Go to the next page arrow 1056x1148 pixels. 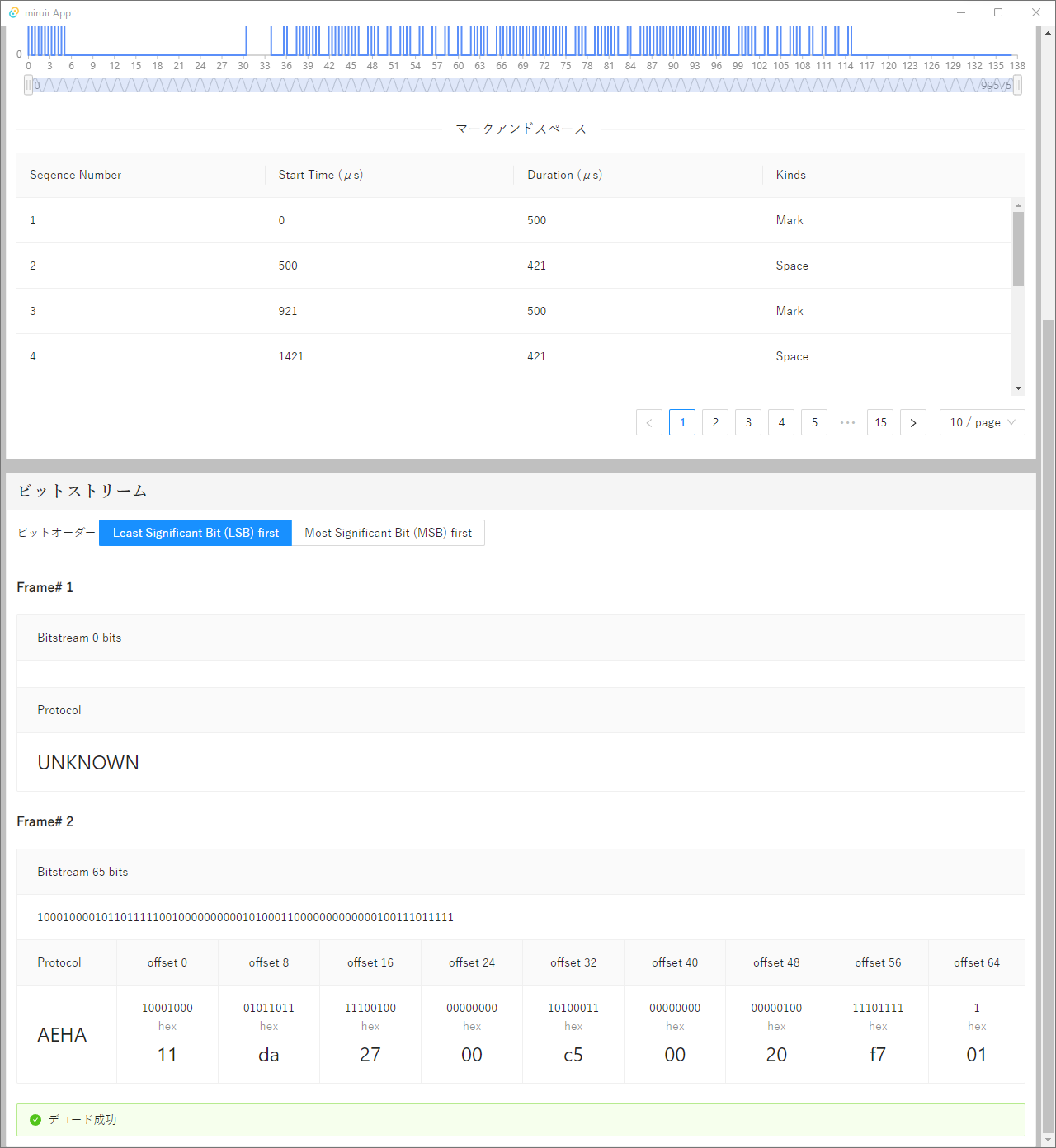(912, 422)
